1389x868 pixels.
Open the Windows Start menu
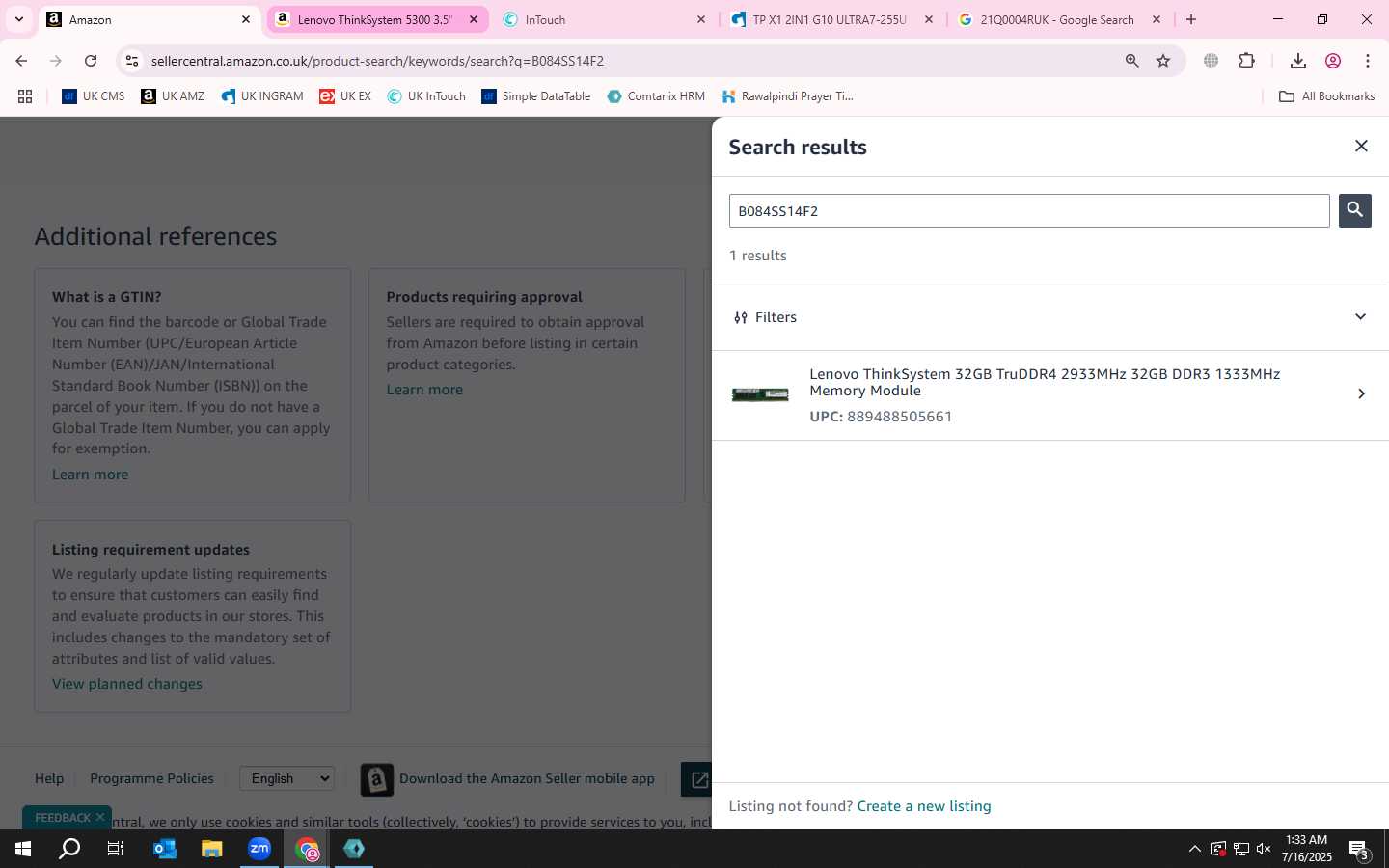click(x=23, y=849)
